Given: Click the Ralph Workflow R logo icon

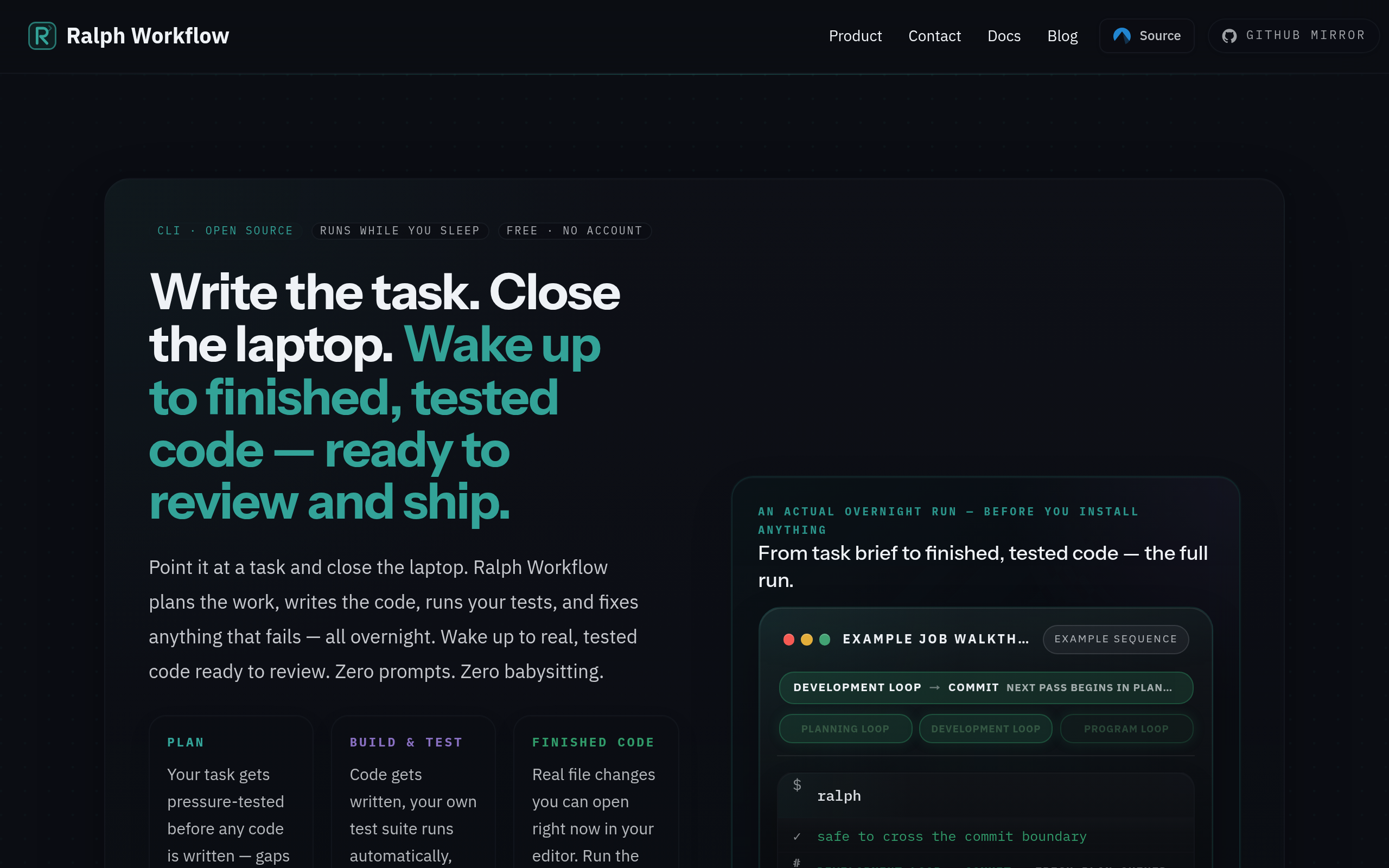Looking at the screenshot, I should click(42, 36).
